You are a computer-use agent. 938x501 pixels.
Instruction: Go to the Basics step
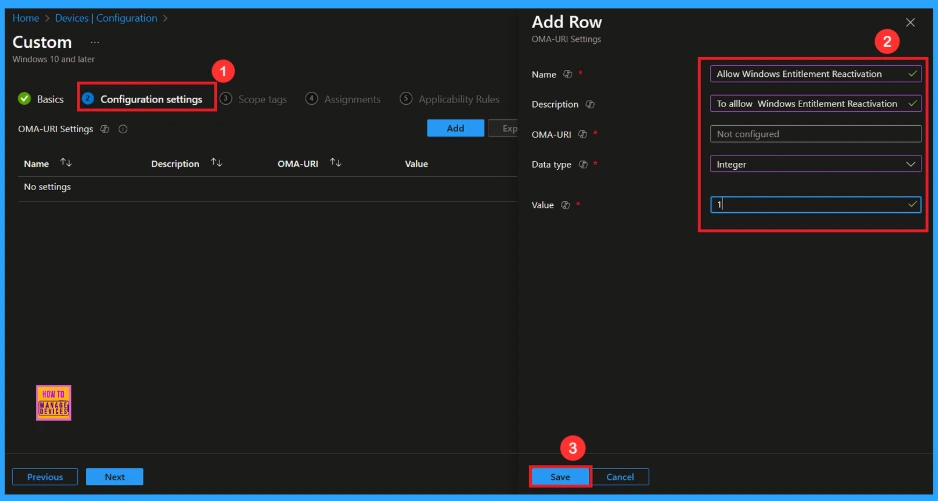point(41,99)
